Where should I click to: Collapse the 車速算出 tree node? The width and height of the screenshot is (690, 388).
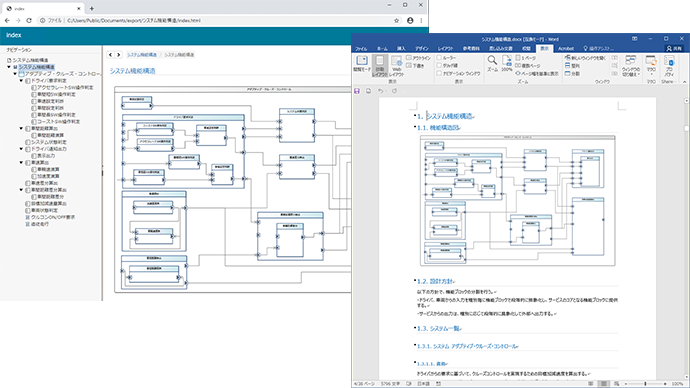21,163
